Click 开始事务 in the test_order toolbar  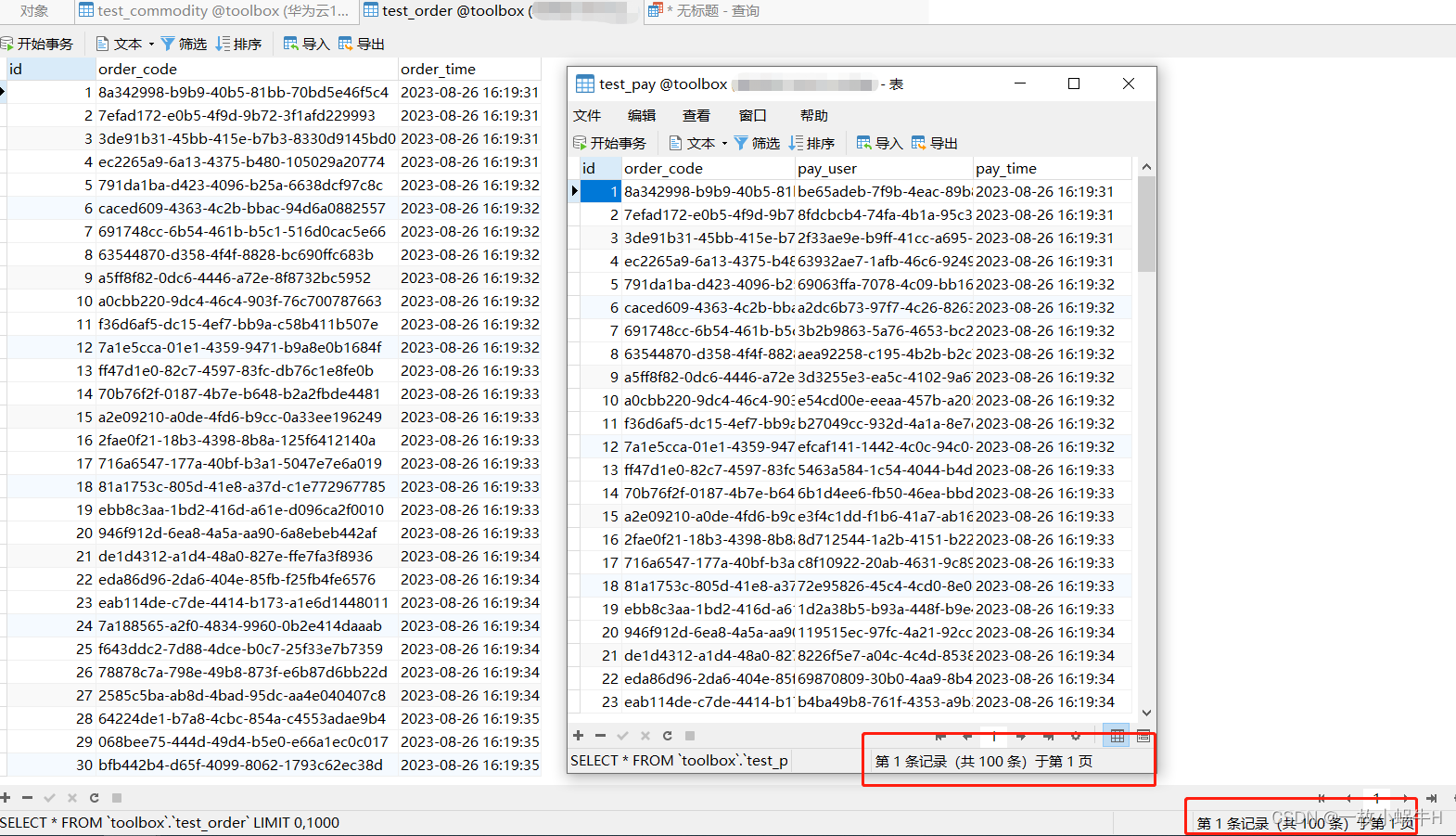[x=37, y=44]
